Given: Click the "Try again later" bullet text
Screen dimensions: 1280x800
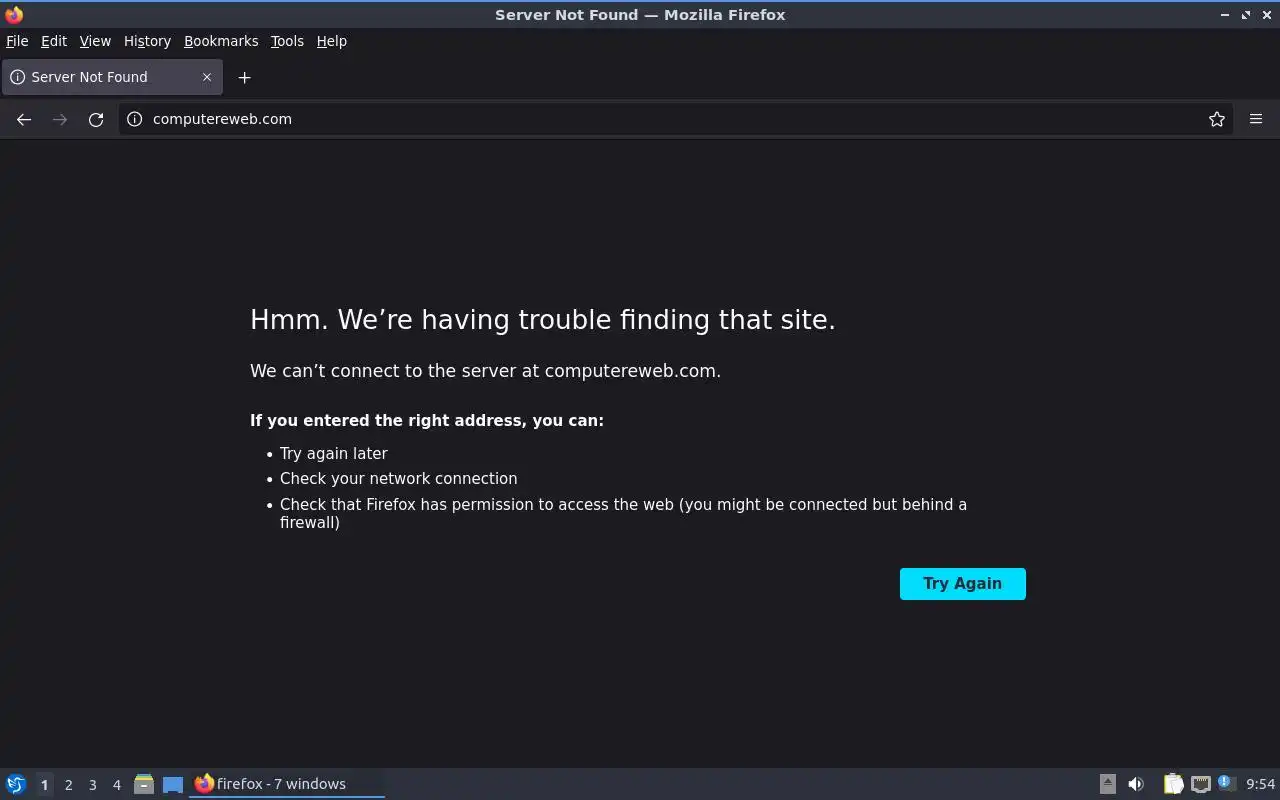Looking at the screenshot, I should pos(334,453).
